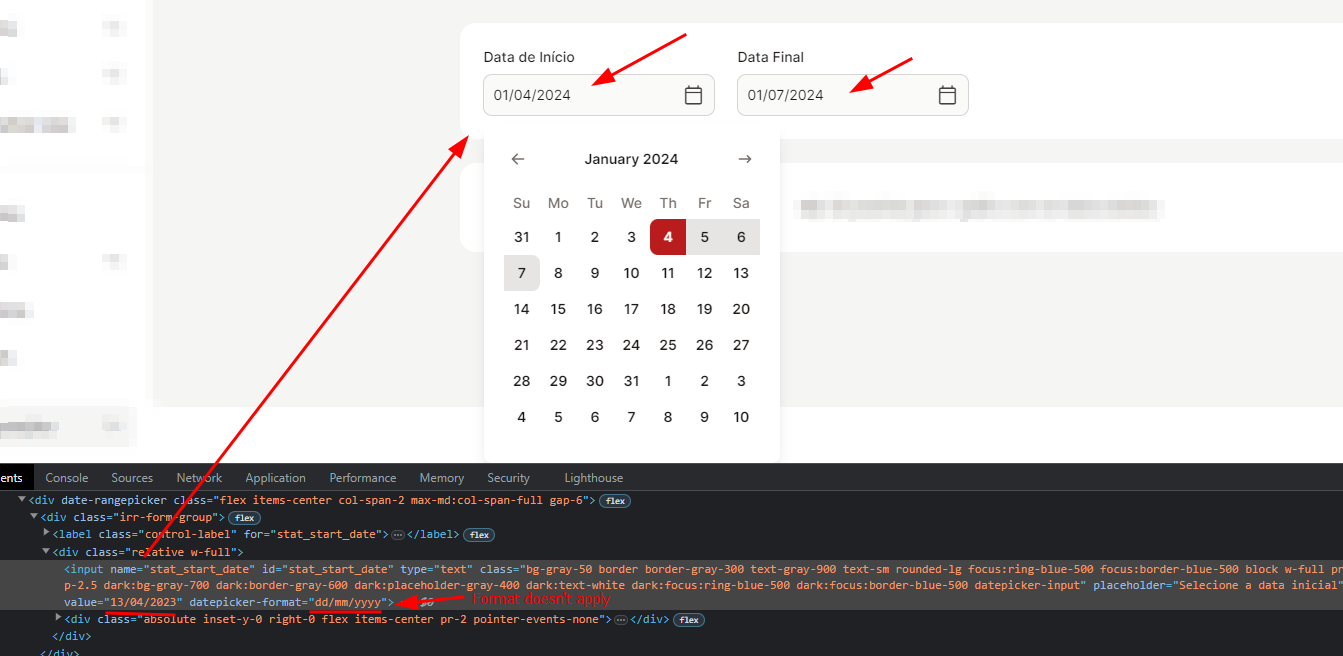Open the calendar icon in Data de Início field

coord(694,94)
